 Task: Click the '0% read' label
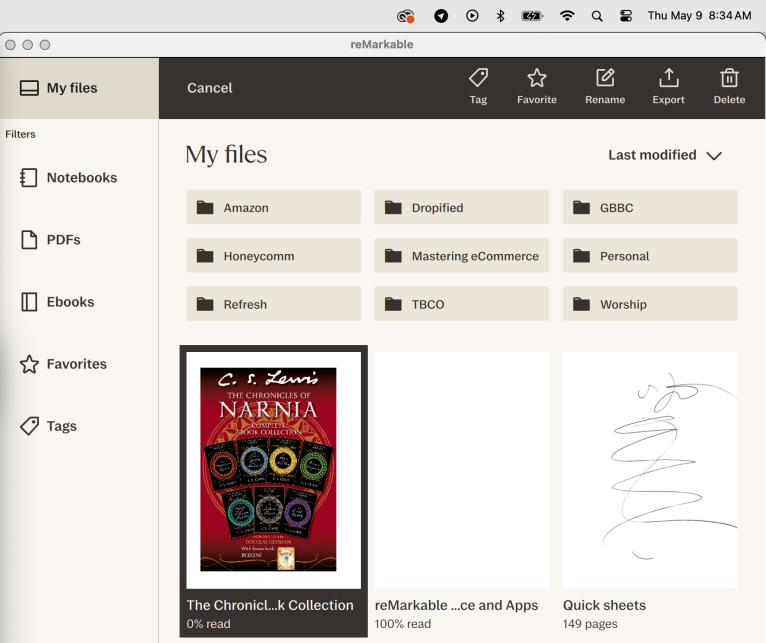point(208,624)
